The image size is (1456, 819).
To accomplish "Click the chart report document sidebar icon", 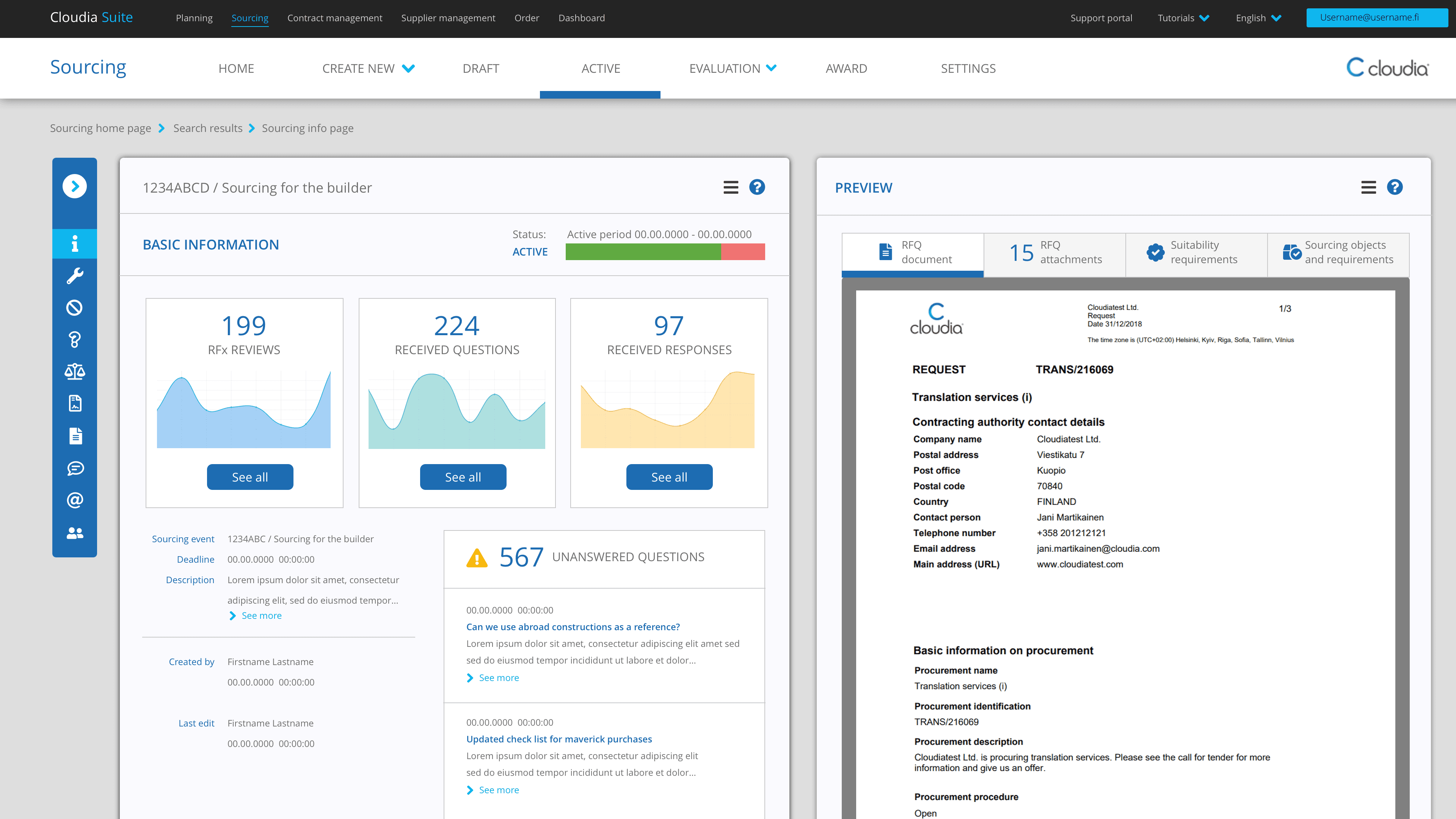I will click(75, 403).
